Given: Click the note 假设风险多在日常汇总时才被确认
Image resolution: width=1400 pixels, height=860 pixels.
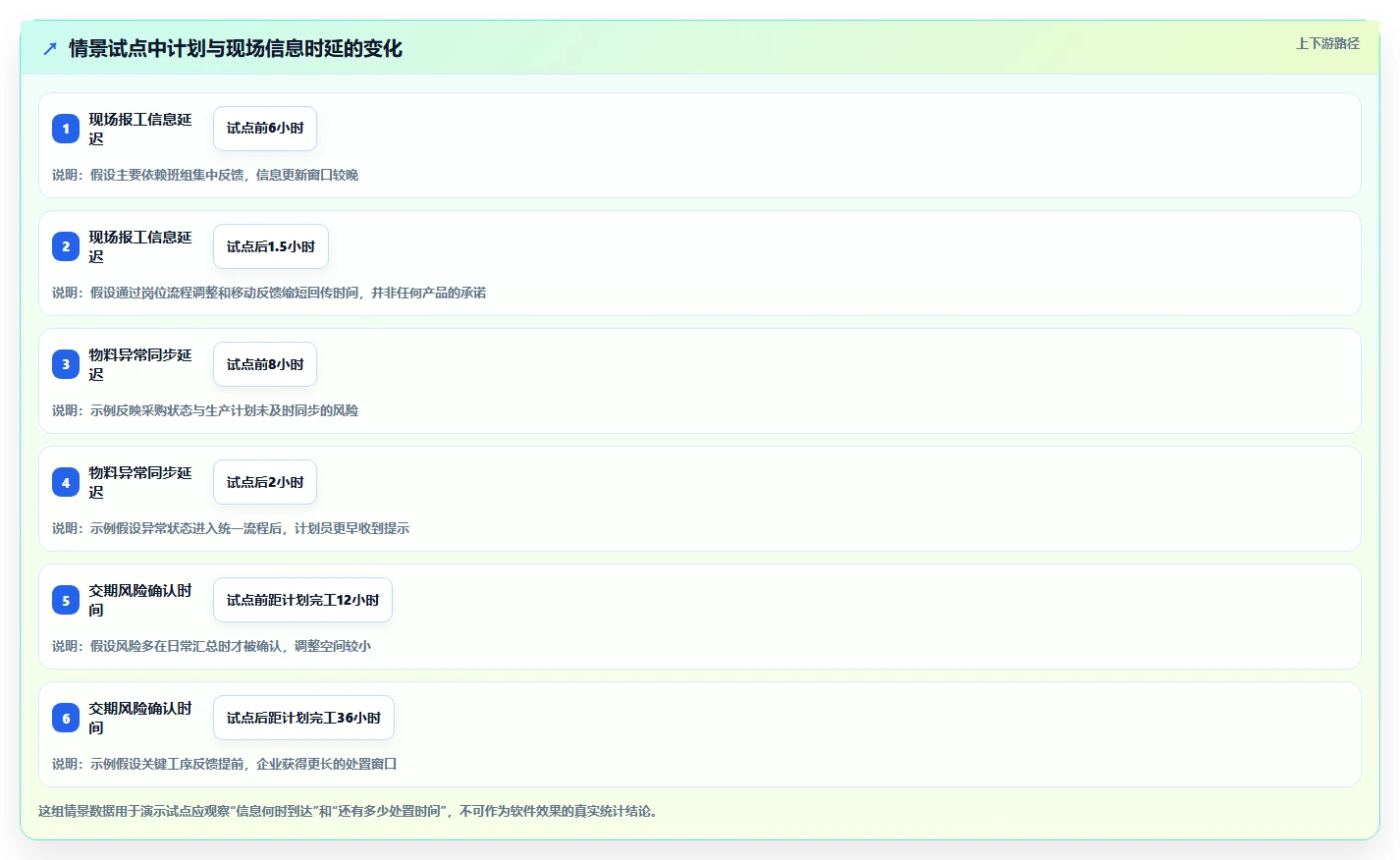Looking at the screenshot, I should click(211, 646).
